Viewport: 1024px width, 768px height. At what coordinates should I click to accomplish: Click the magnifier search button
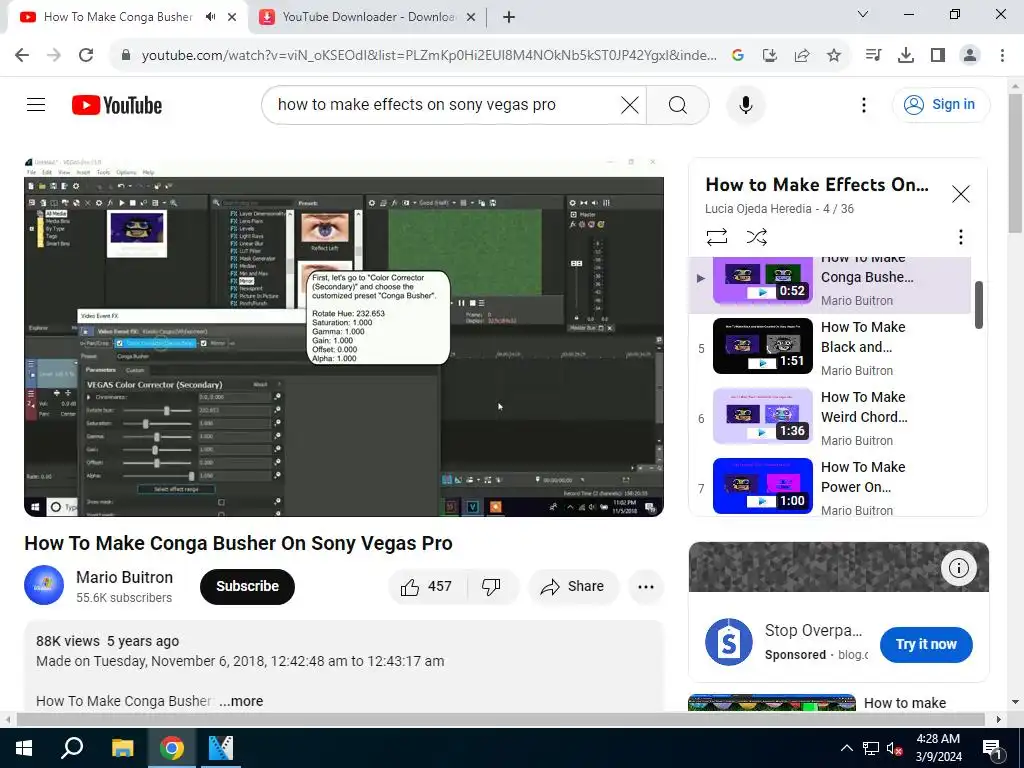tap(678, 104)
